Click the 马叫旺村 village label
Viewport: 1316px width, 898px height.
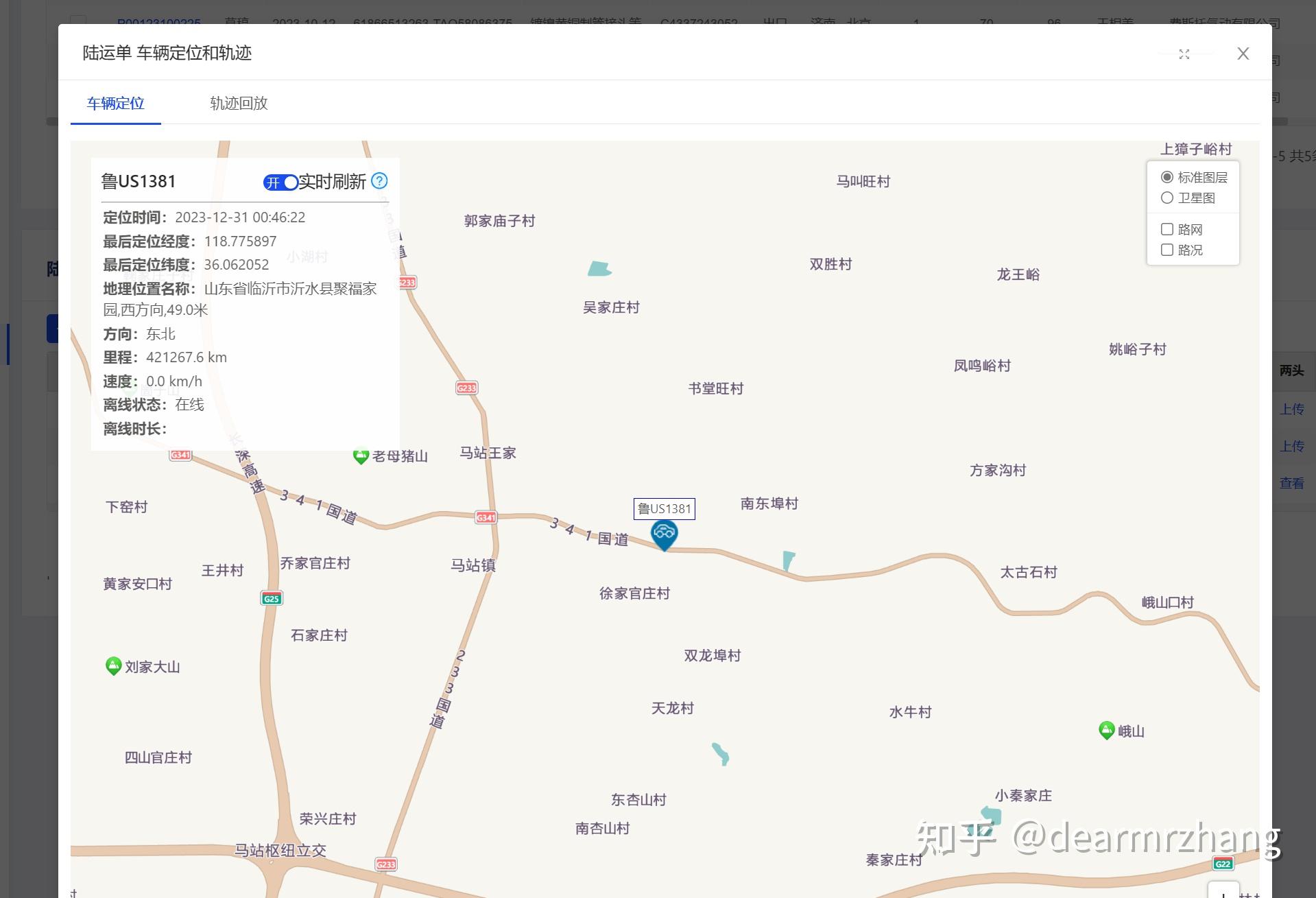pyautogui.click(x=863, y=181)
